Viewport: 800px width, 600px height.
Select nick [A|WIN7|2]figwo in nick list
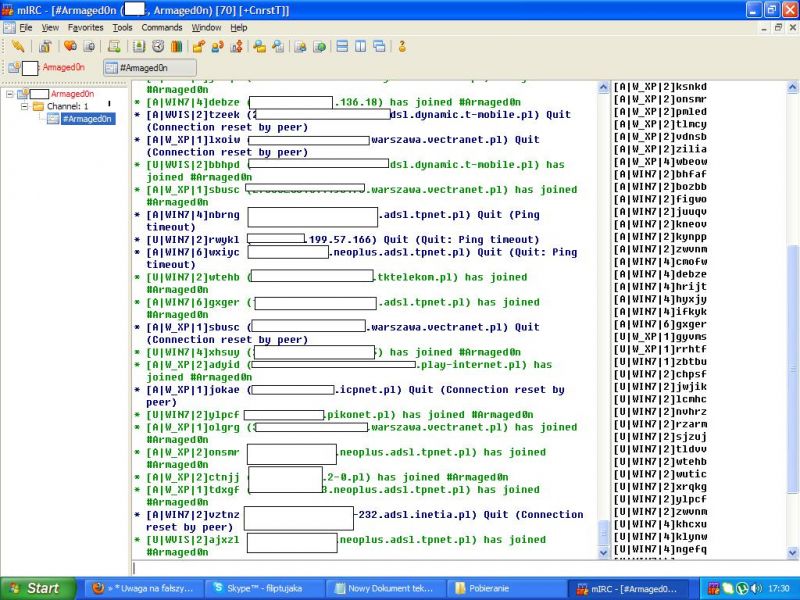tap(660, 199)
